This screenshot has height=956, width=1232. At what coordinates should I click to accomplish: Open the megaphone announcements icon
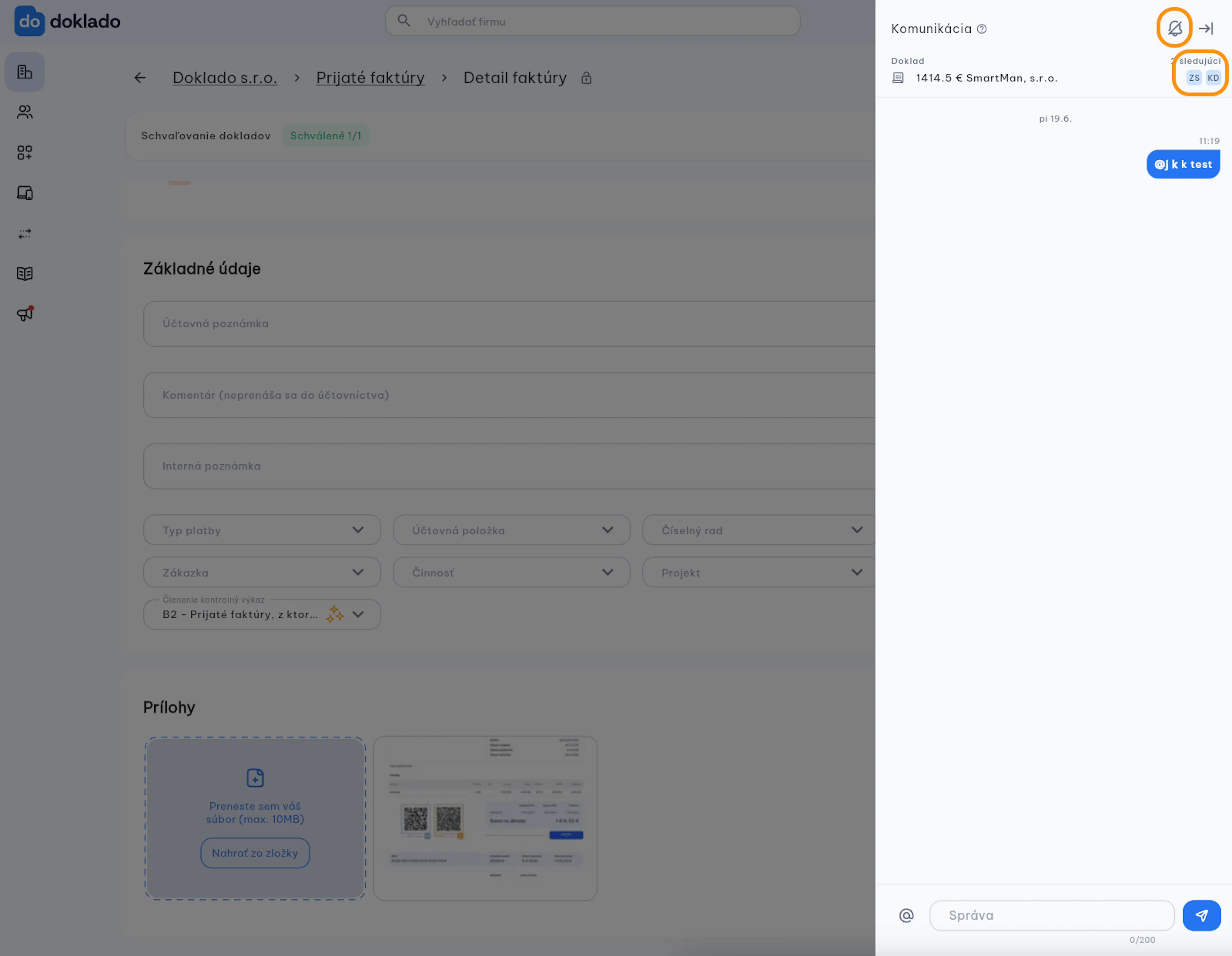pyautogui.click(x=25, y=314)
